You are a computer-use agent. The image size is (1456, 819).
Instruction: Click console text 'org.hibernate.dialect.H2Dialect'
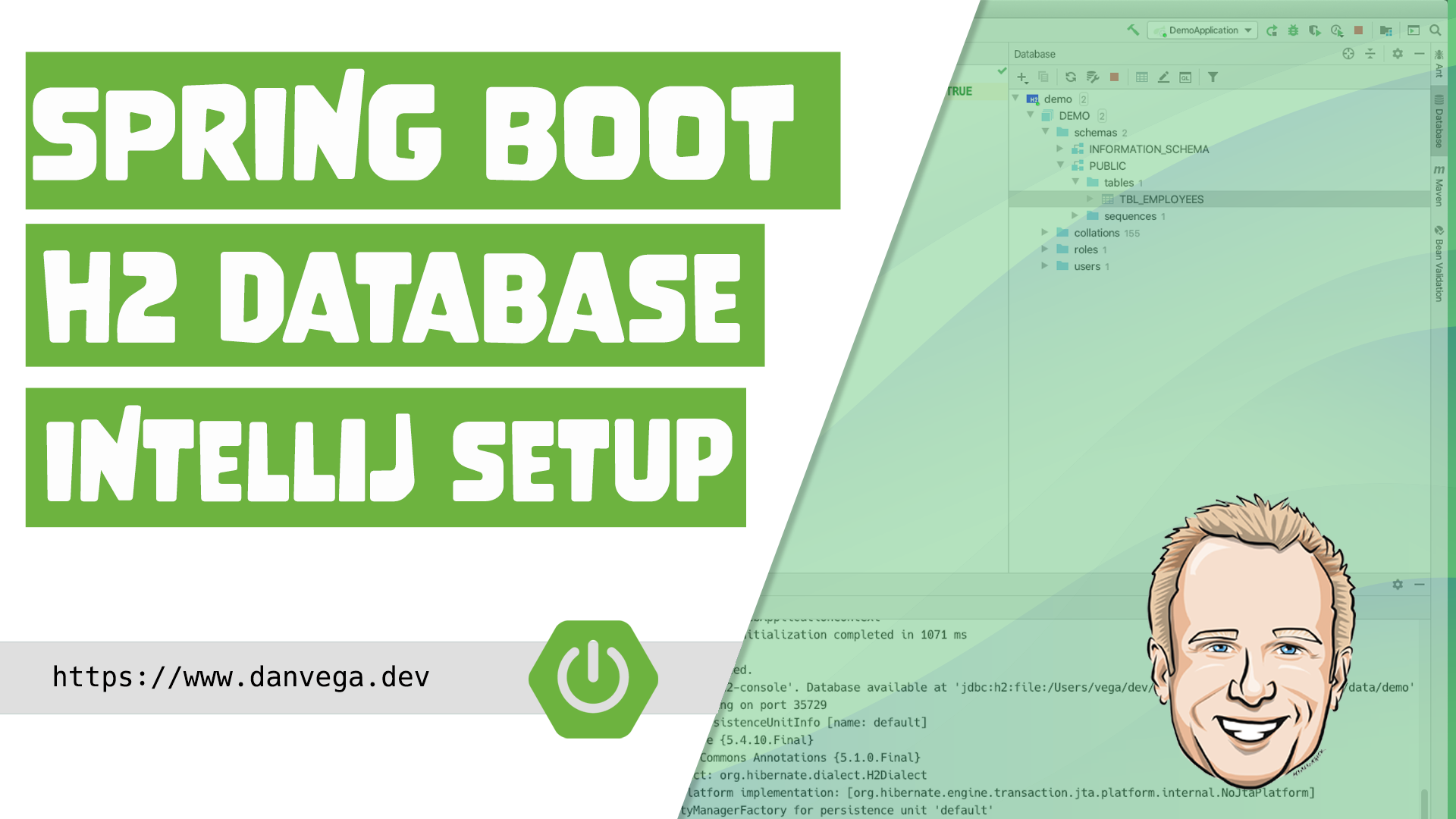[823, 775]
